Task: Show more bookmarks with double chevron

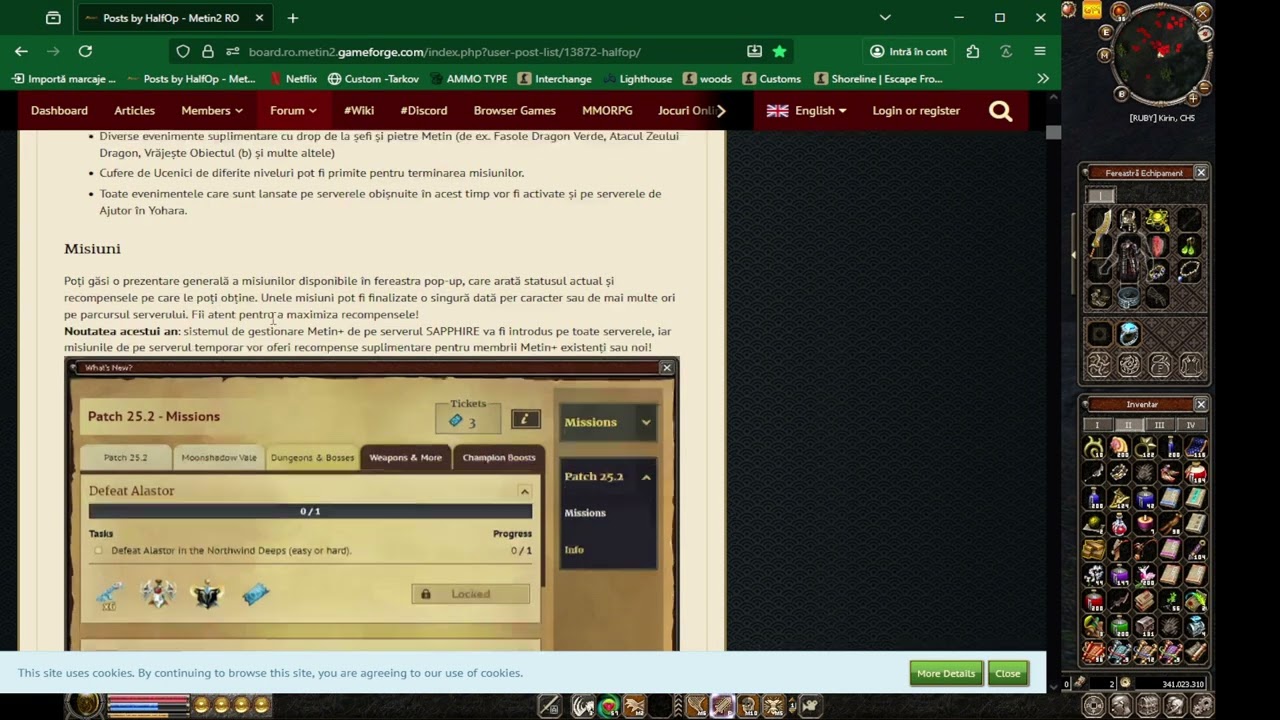Action: 1043,78
